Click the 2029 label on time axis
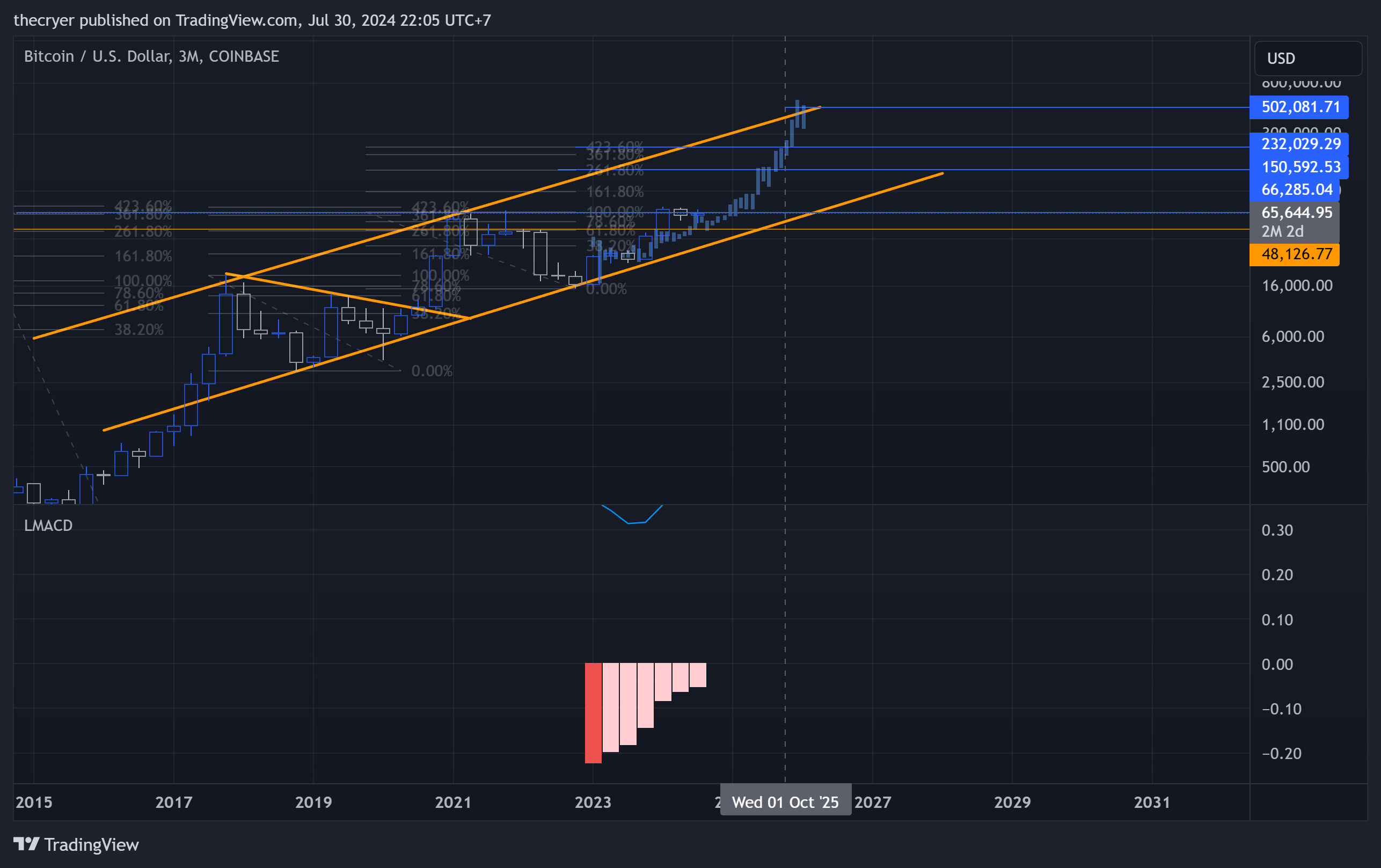The image size is (1381, 868). click(x=1012, y=802)
